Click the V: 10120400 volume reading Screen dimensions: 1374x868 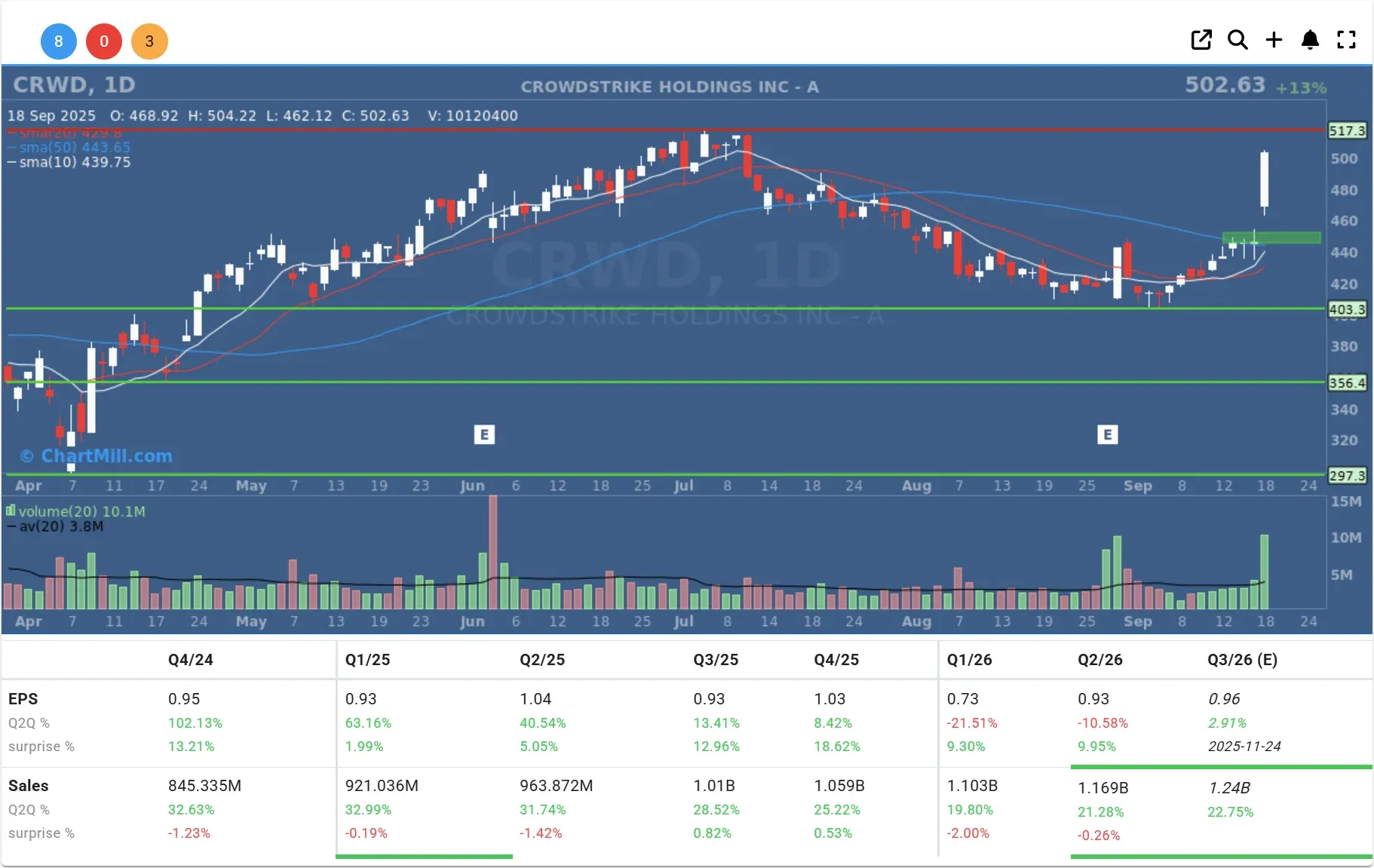(x=473, y=116)
